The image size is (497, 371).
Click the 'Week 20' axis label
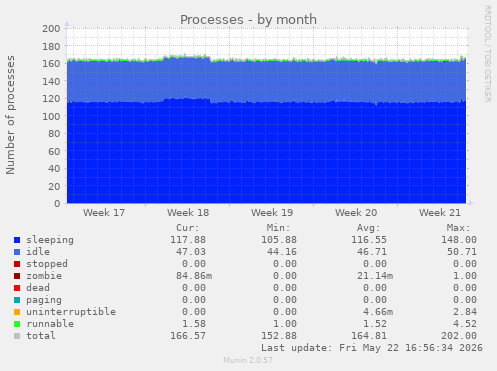(x=356, y=213)
